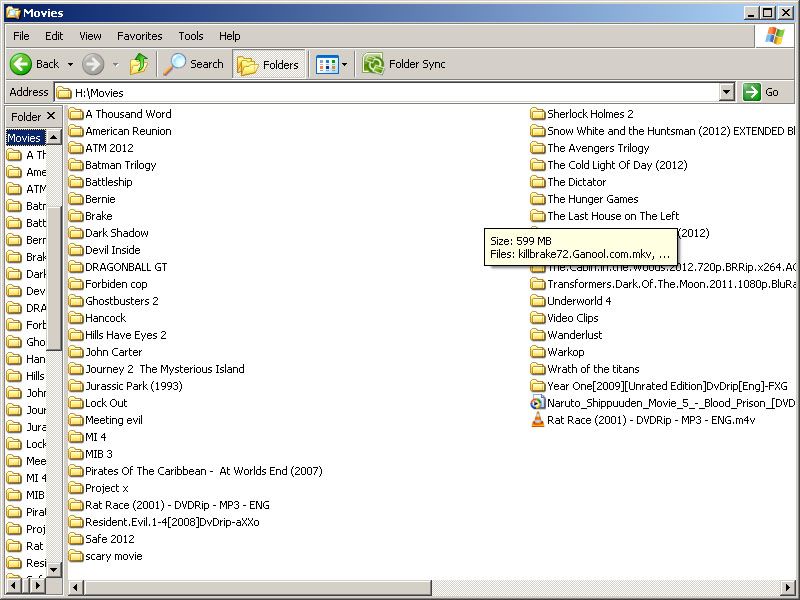Select Hills Have Eyes 2 folder name

[126, 335]
